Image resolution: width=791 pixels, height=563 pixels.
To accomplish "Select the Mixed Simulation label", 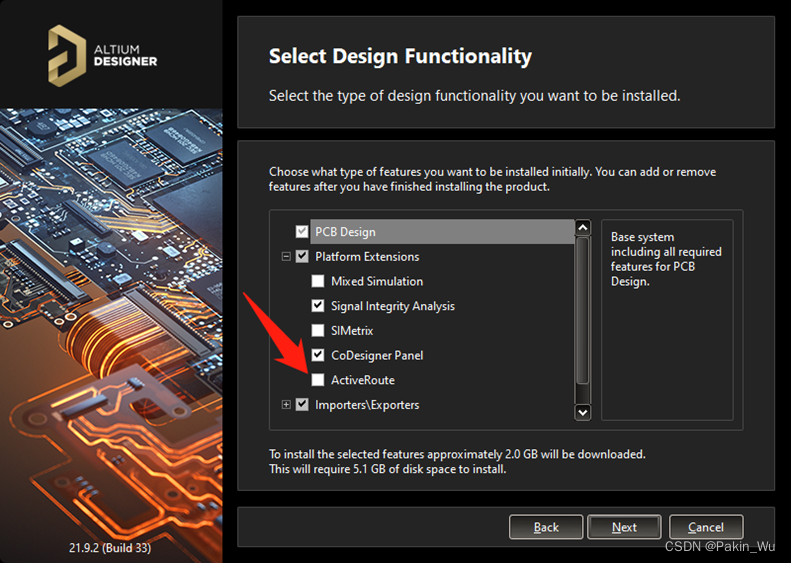I will [377, 282].
